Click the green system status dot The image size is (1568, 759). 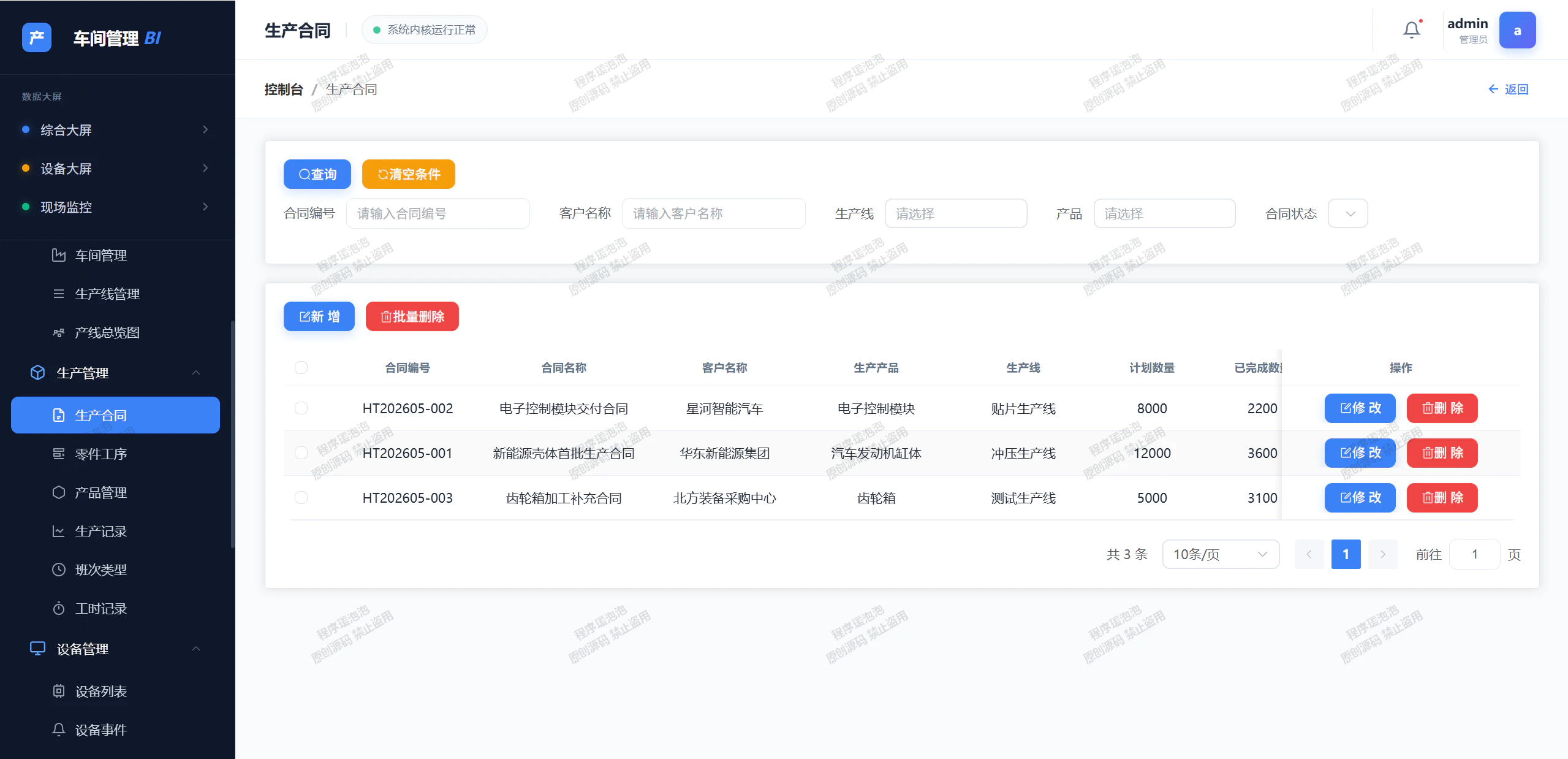point(377,30)
